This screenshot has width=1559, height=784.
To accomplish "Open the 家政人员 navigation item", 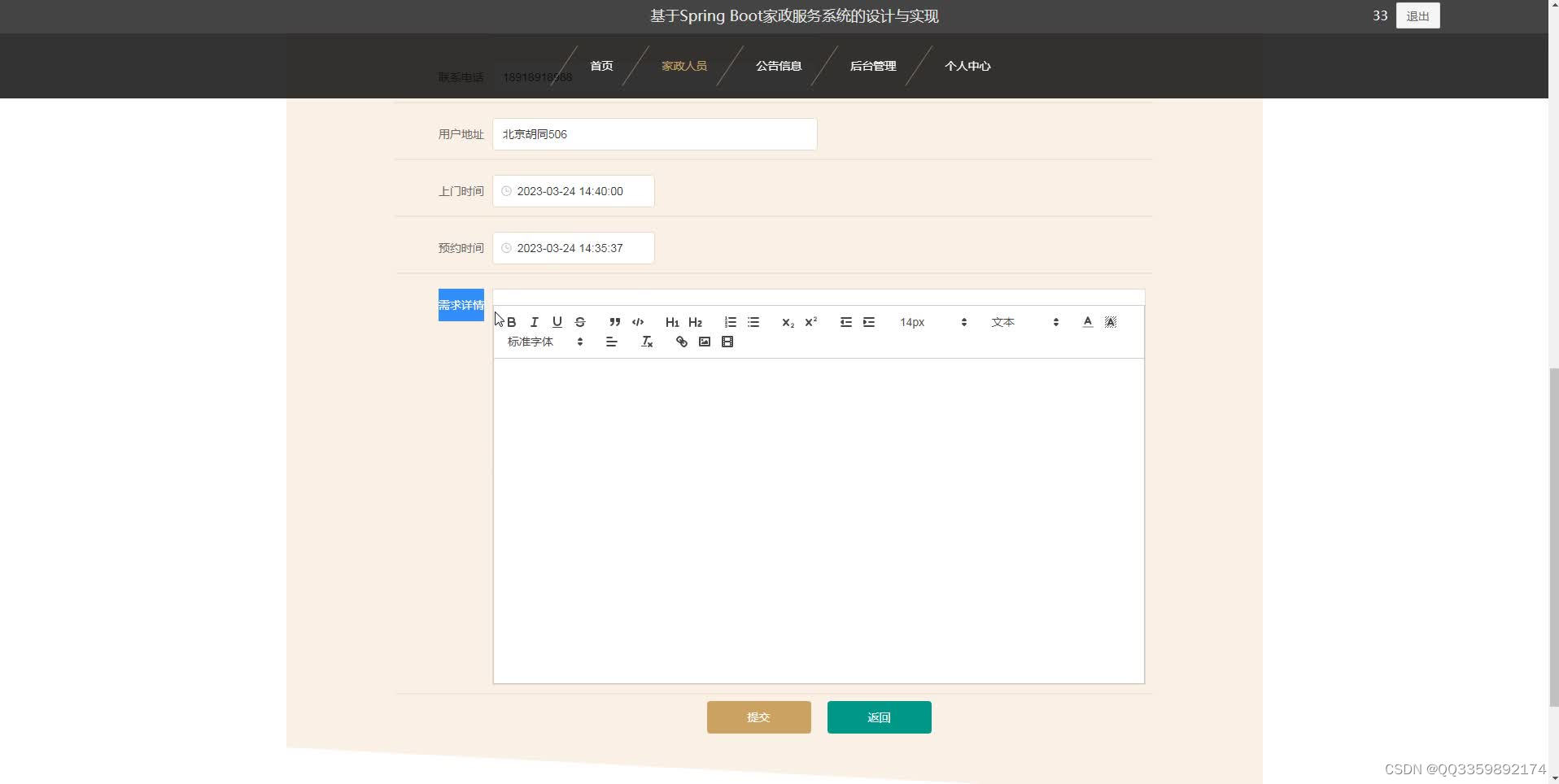I will pos(684,66).
